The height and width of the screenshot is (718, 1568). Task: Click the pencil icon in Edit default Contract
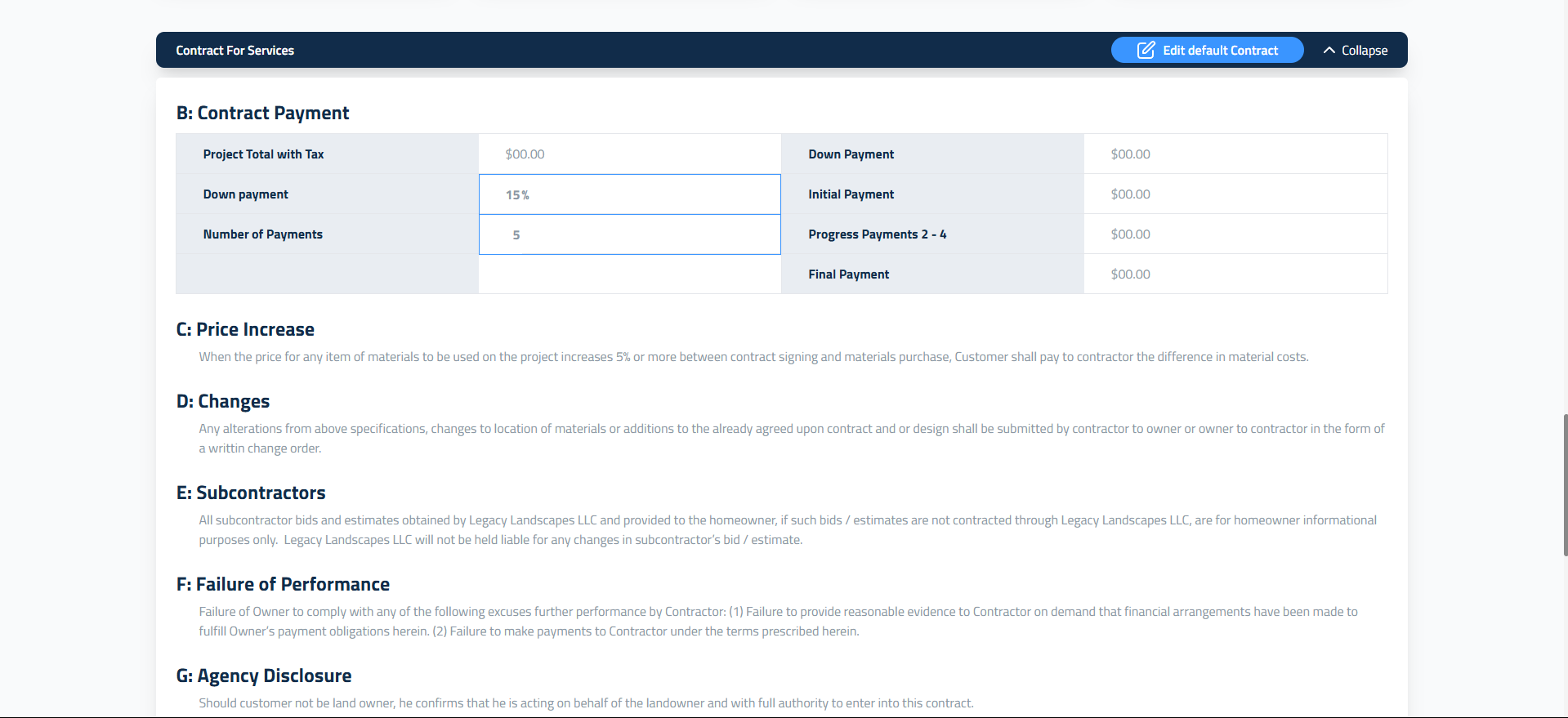tap(1146, 51)
